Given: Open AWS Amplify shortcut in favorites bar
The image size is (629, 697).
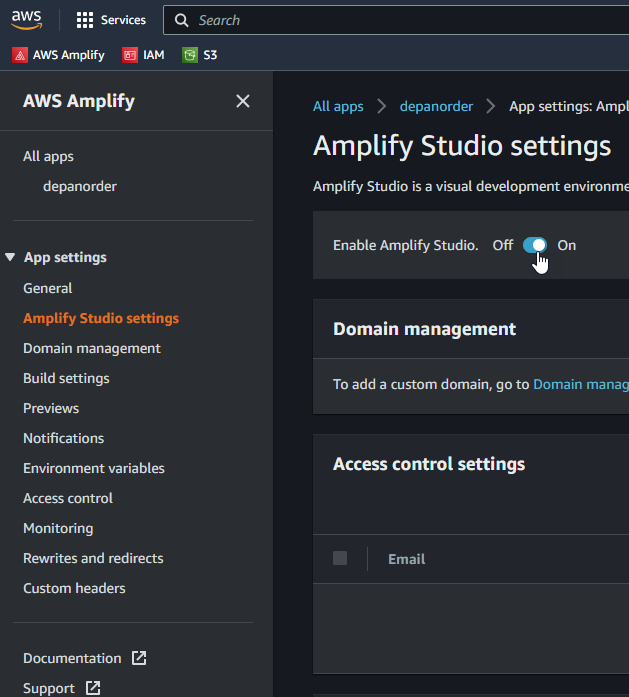Looking at the screenshot, I should (x=58, y=55).
